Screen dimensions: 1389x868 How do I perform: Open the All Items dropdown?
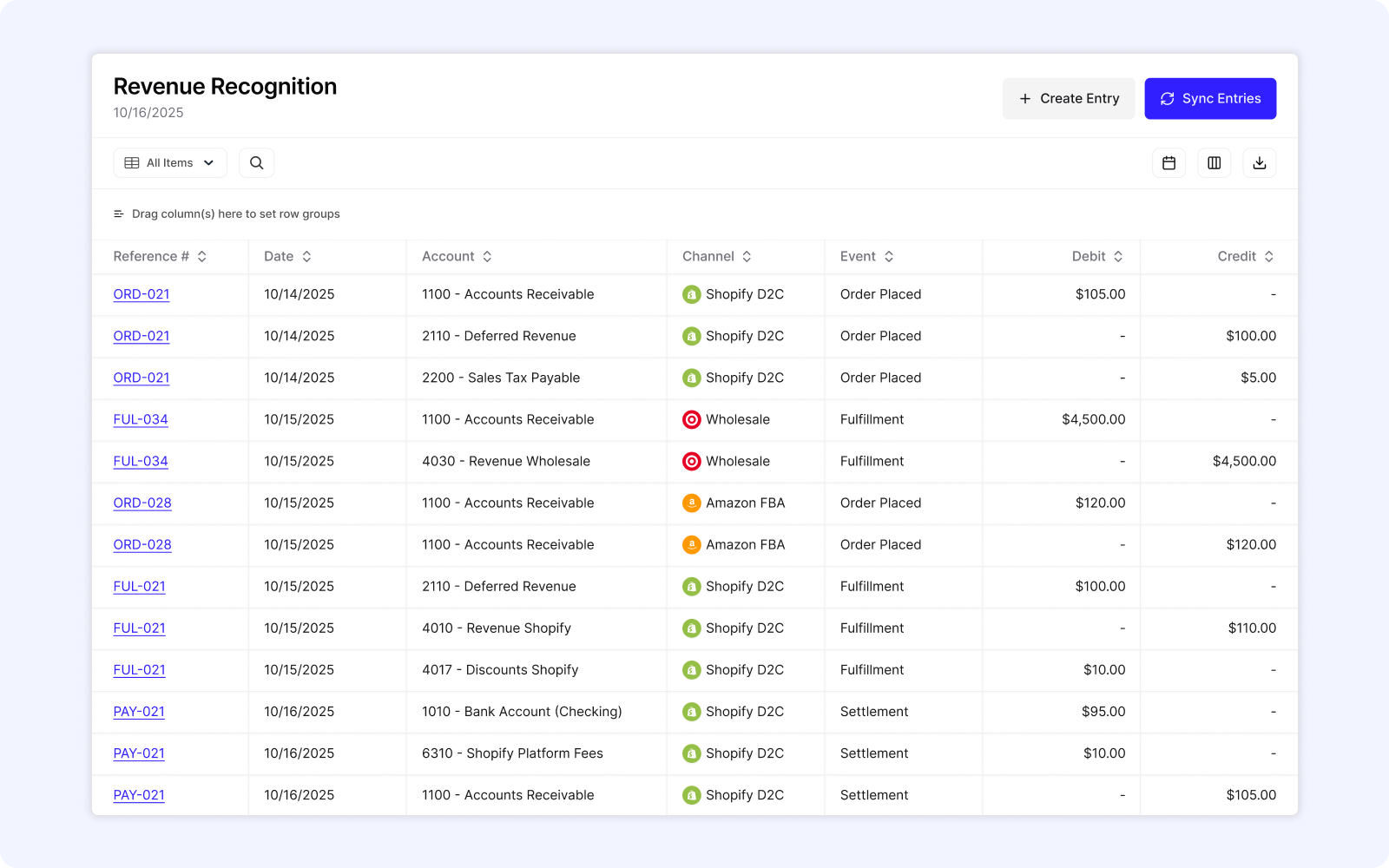pyautogui.click(x=170, y=162)
